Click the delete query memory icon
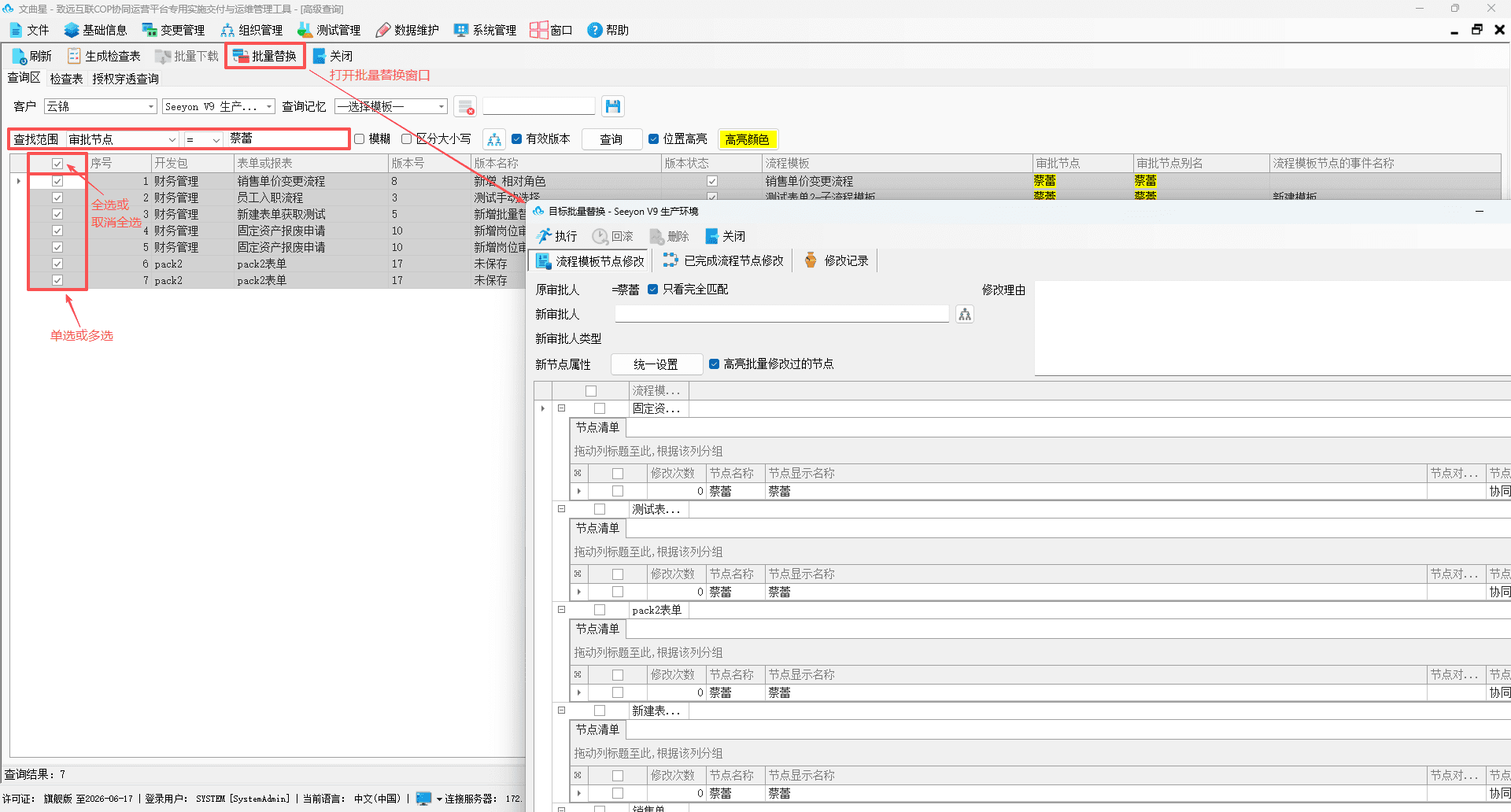Viewport: 1511px width, 812px height. click(466, 106)
